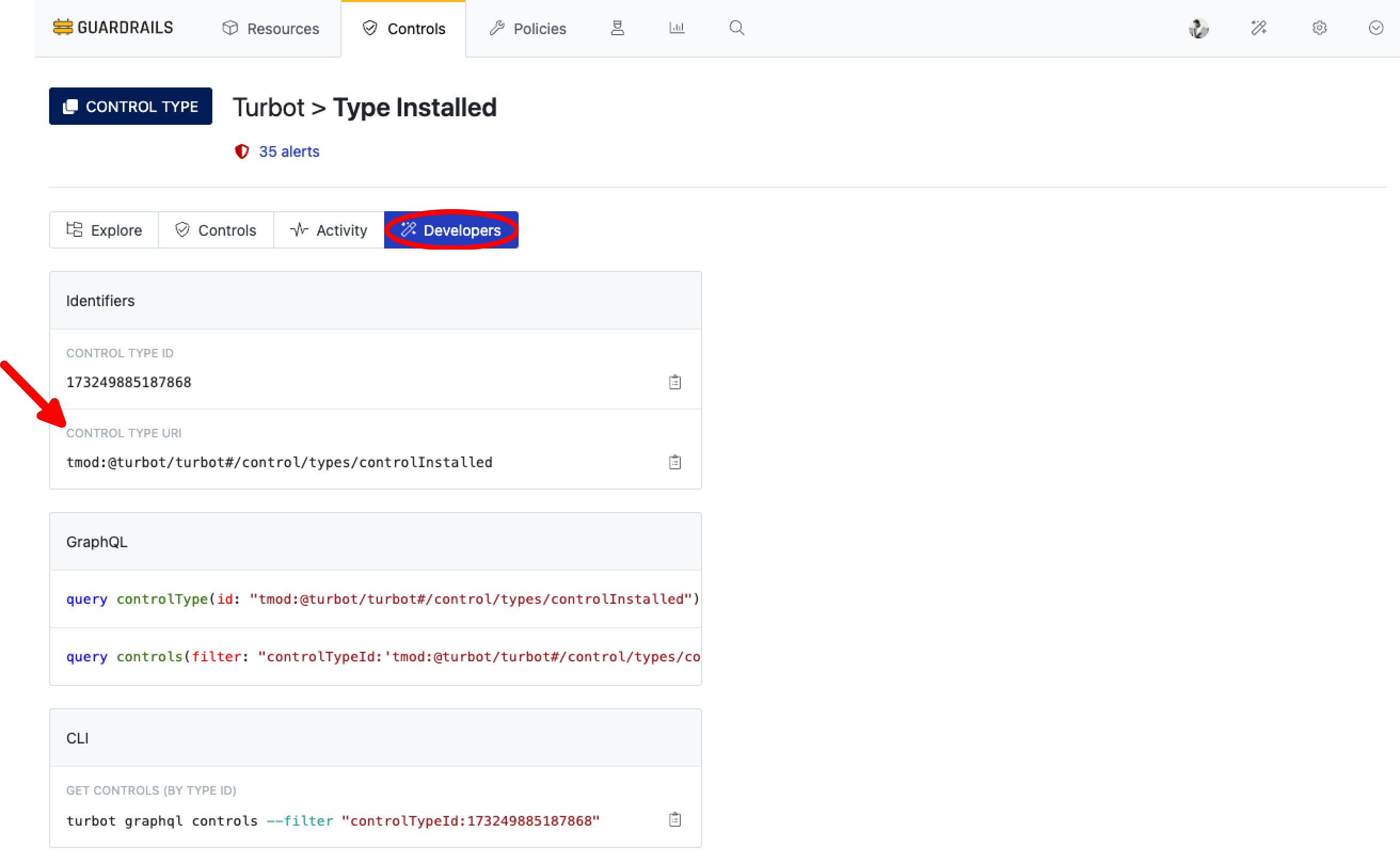Select the Controls sub-tab below the title
Image resolution: width=1400 pixels, height=864 pixels.
pos(216,230)
